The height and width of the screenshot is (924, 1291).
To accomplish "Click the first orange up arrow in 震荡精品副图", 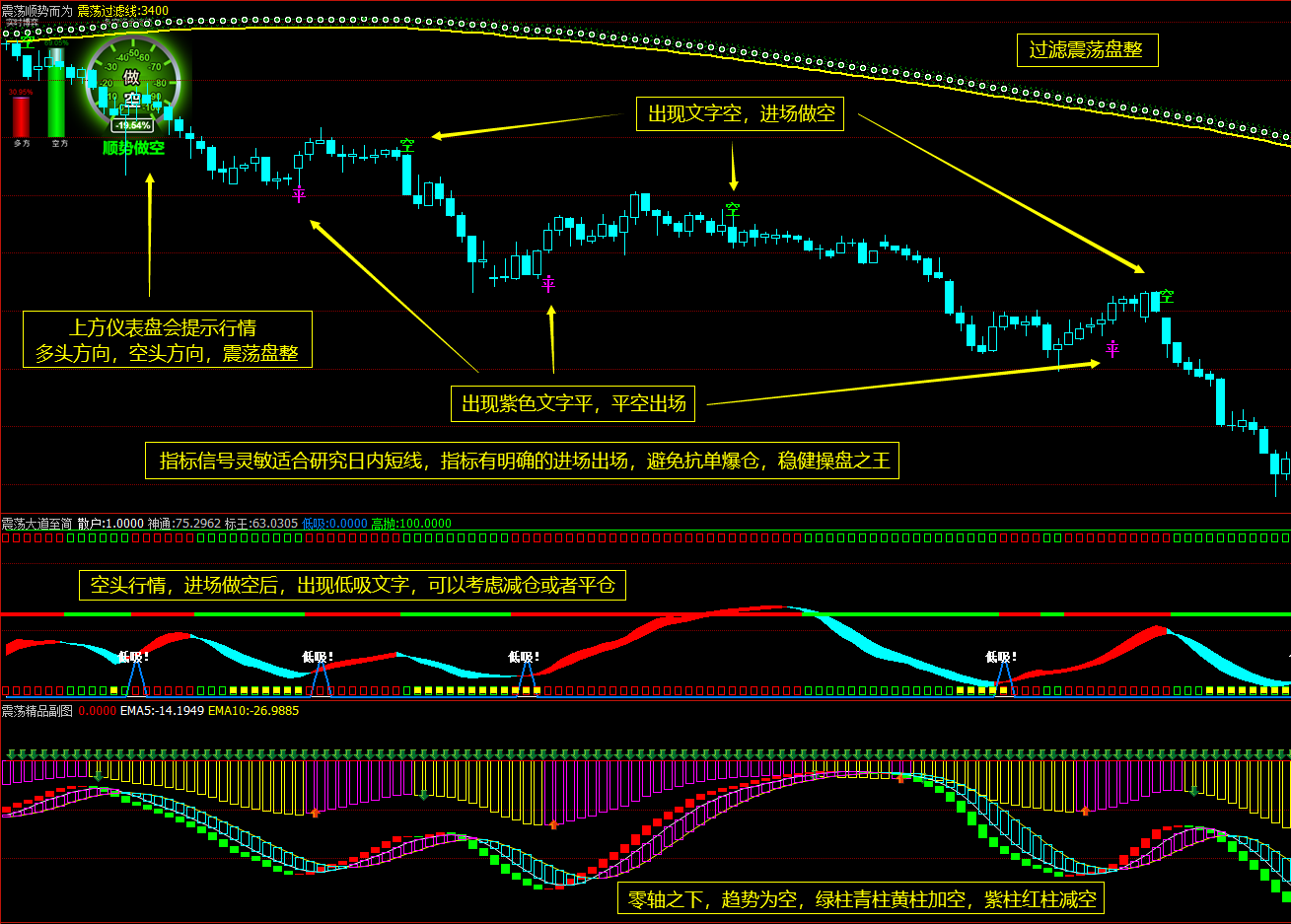I will (x=315, y=813).
